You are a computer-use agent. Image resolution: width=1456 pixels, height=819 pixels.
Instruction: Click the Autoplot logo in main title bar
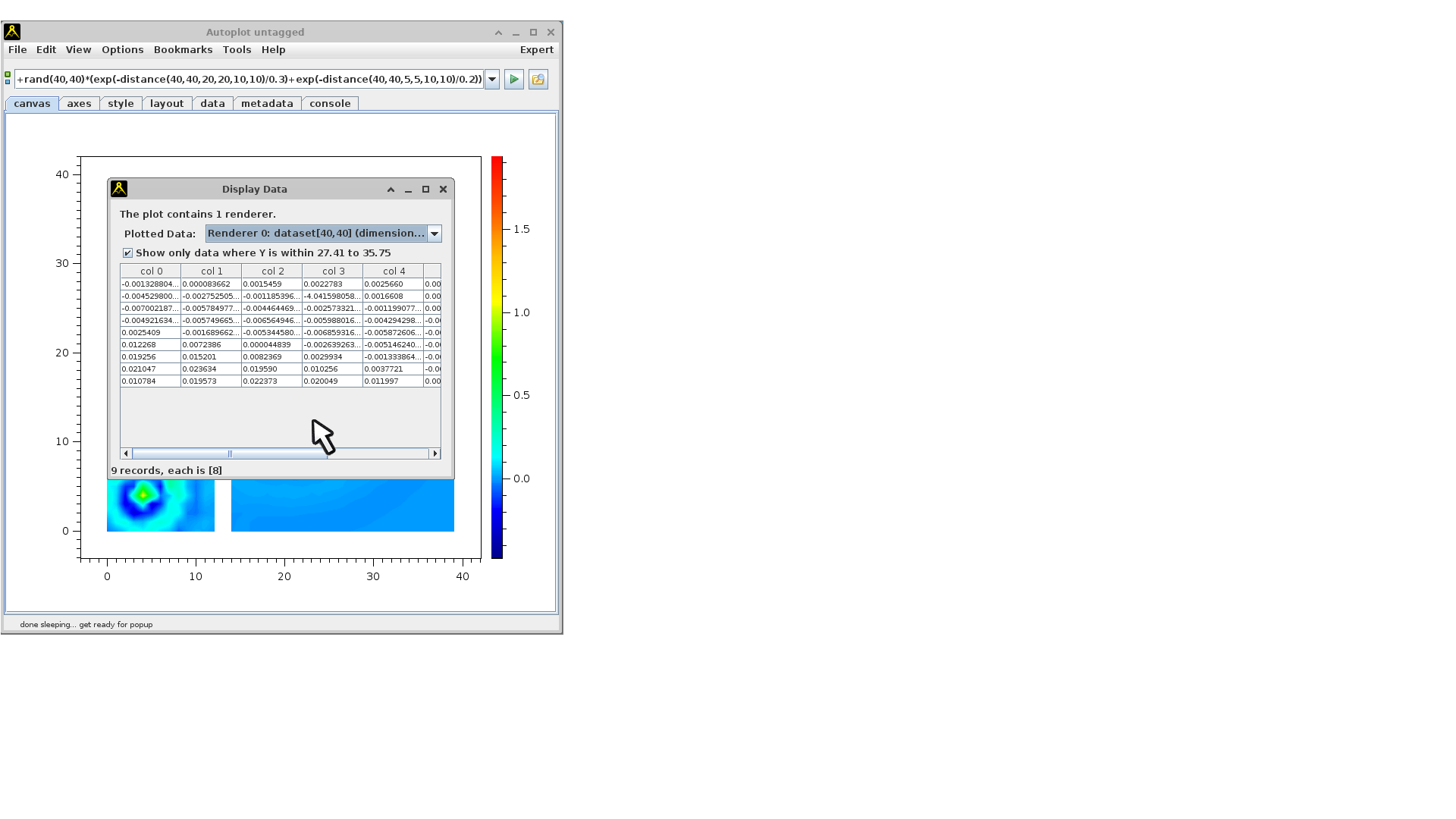12,32
